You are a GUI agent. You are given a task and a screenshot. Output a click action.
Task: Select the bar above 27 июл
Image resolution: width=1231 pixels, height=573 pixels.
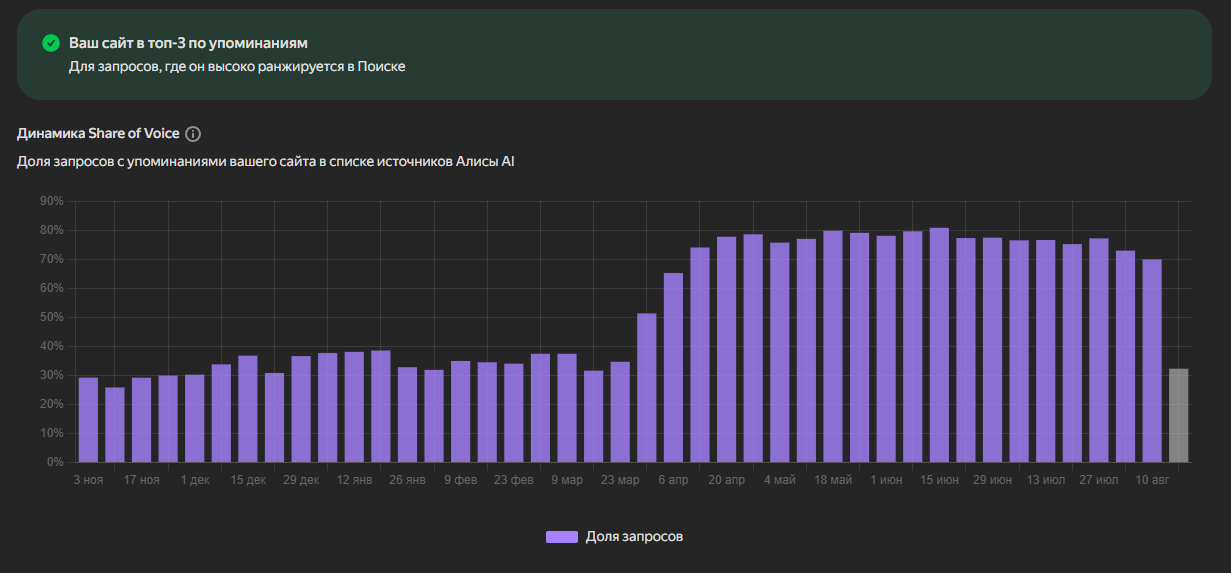coord(1099,351)
